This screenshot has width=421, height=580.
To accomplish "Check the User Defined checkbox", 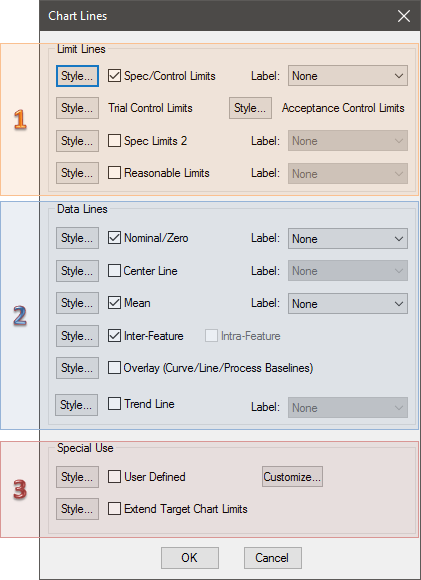I will [114, 477].
